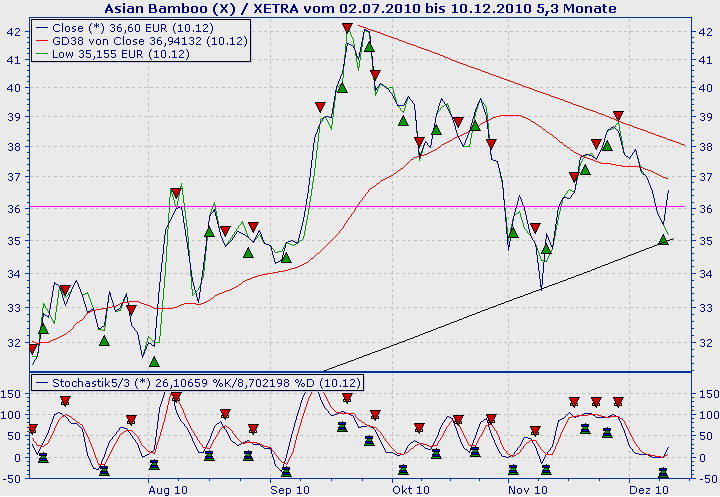Click red sell marker touching the red downtrend line
The width and height of the screenshot is (720, 497).
618,115
